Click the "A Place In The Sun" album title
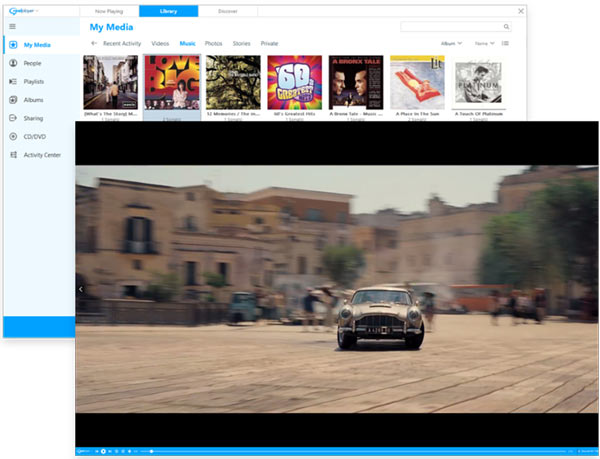This screenshot has height=459, width=600. 417,114
